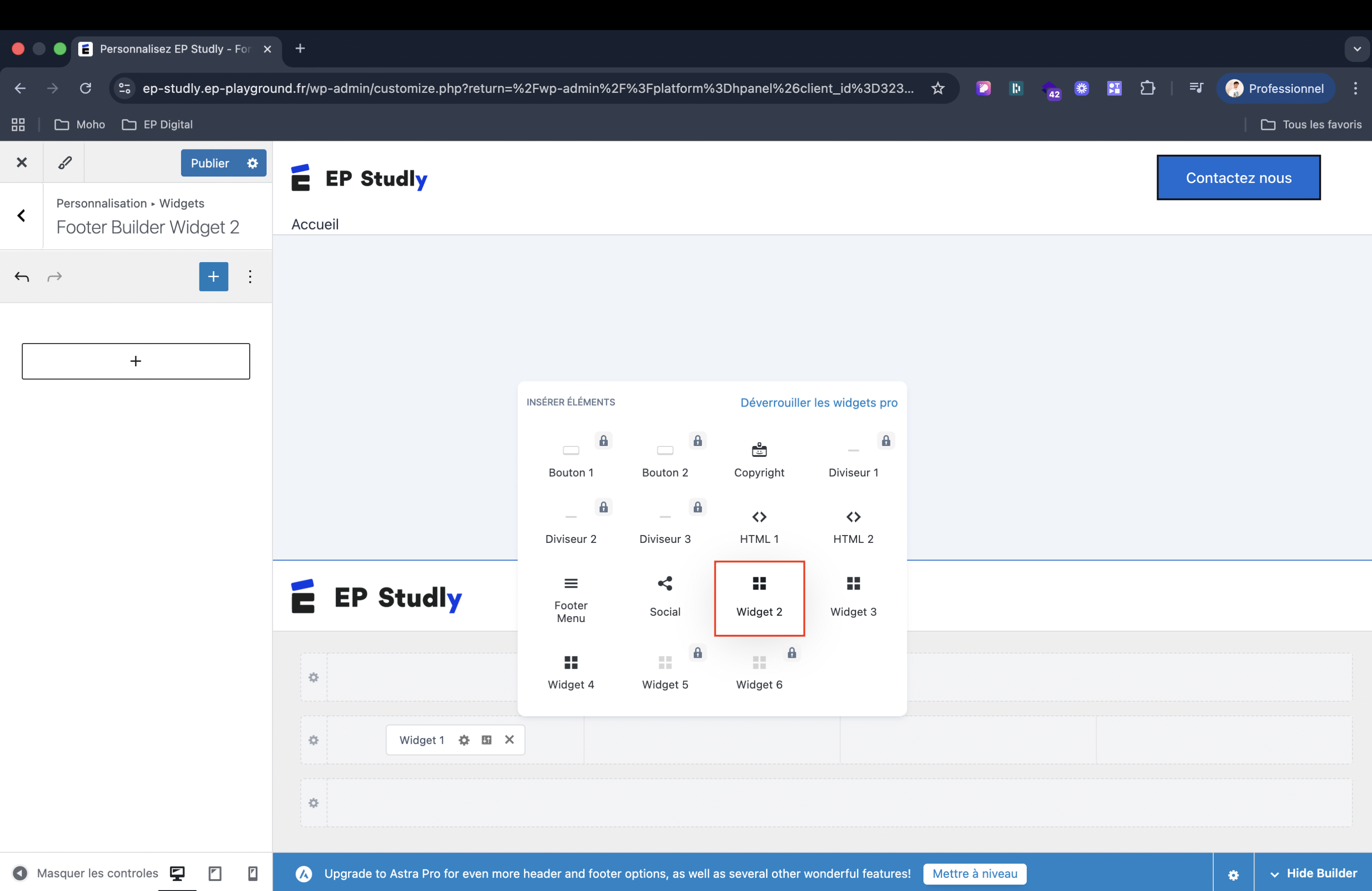Click Déverrouiller les widgets pro link
The height and width of the screenshot is (891, 1372).
pos(819,403)
